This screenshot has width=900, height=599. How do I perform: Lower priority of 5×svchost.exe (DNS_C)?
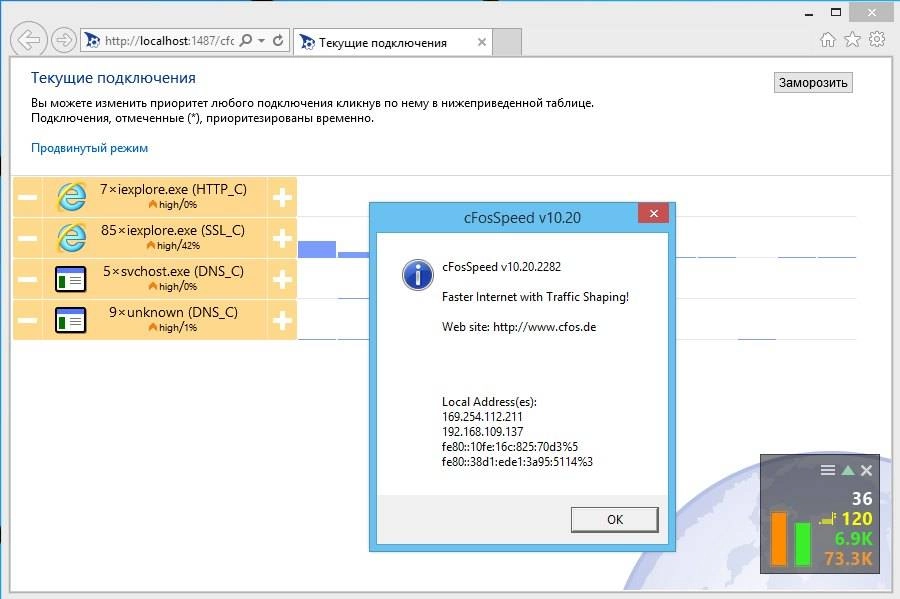[27, 279]
